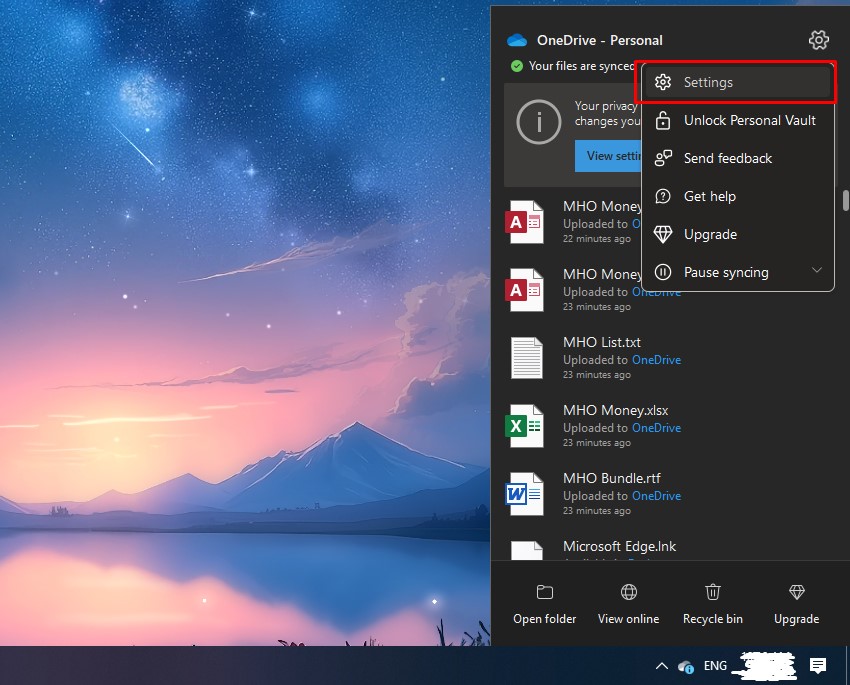Click the Open folder icon

pos(544,593)
